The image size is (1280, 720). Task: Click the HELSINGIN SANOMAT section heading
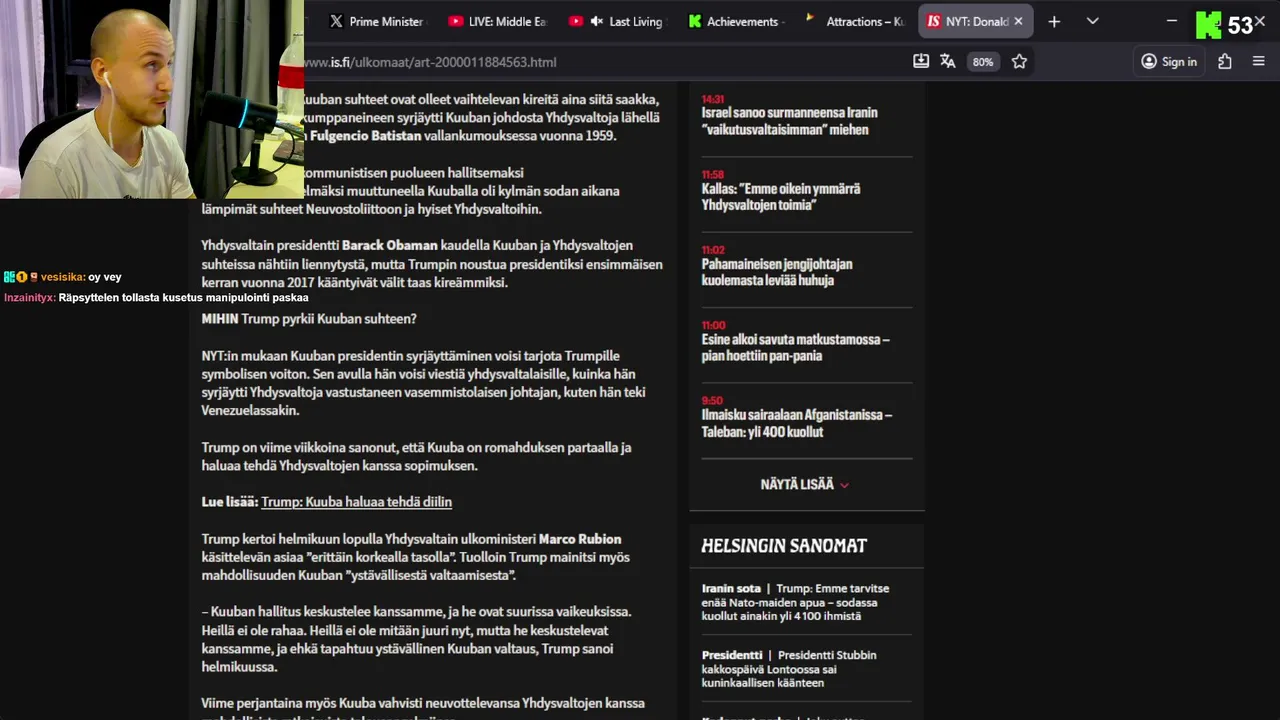[x=783, y=546]
